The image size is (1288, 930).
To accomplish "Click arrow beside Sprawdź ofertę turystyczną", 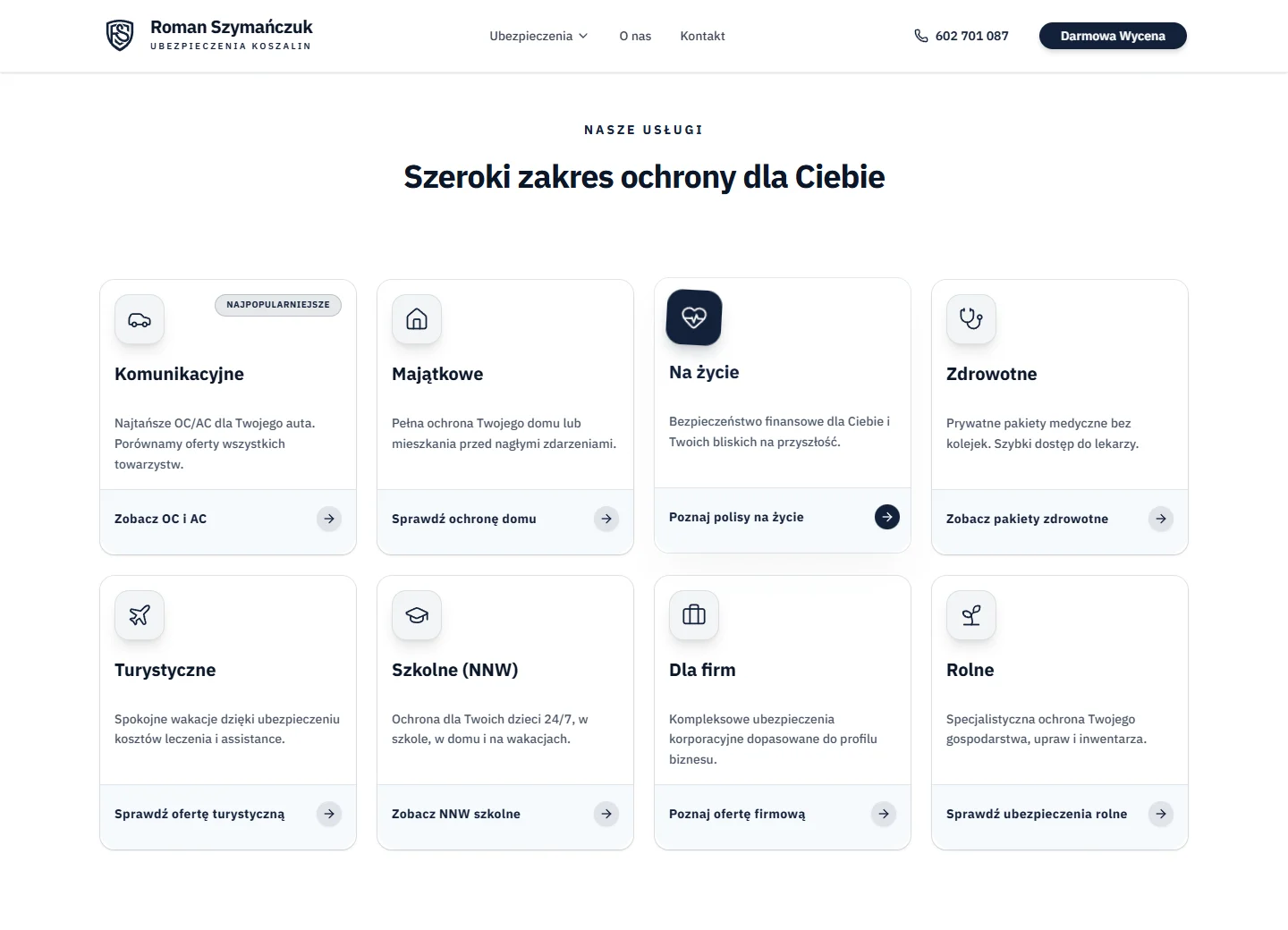I will 329,814.
